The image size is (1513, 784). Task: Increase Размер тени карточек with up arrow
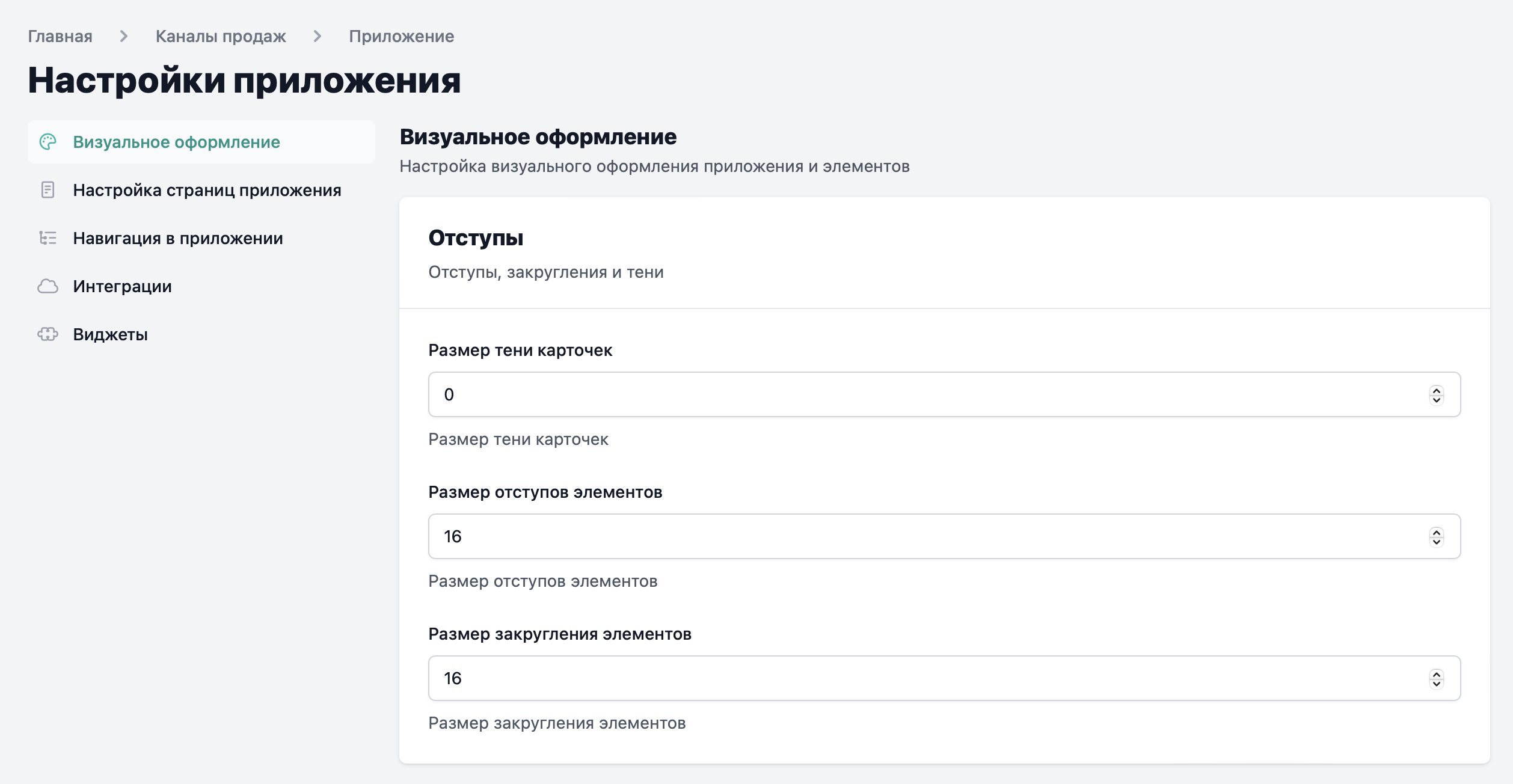[1437, 390]
